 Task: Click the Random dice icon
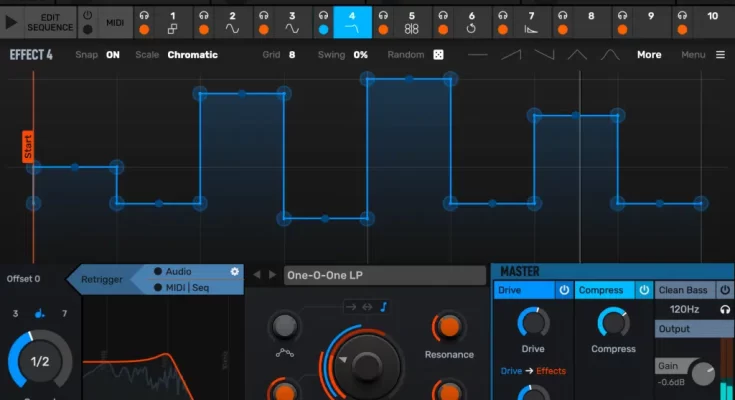tap(438, 55)
